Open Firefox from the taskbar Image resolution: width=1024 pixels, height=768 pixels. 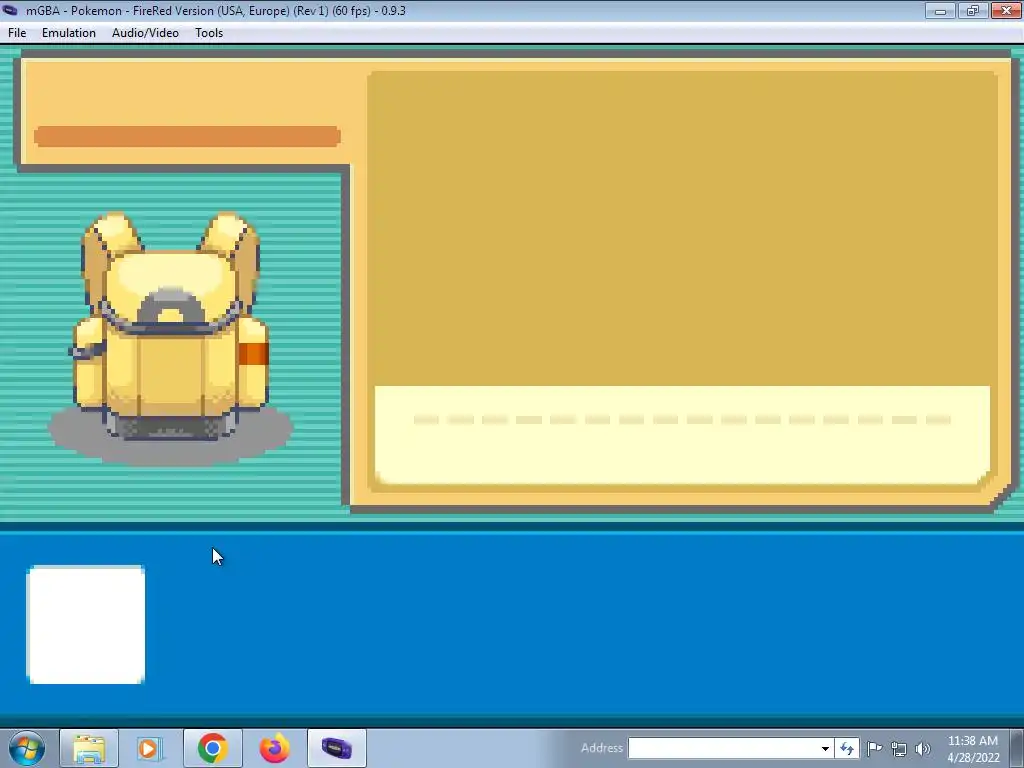pos(274,748)
